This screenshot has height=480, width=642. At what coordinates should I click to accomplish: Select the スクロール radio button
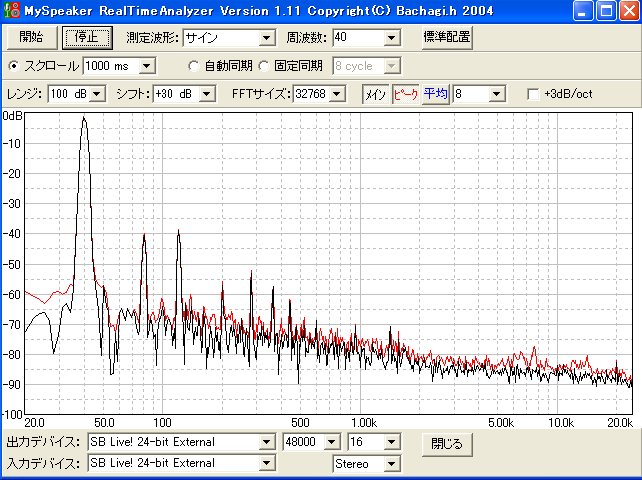point(14,65)
